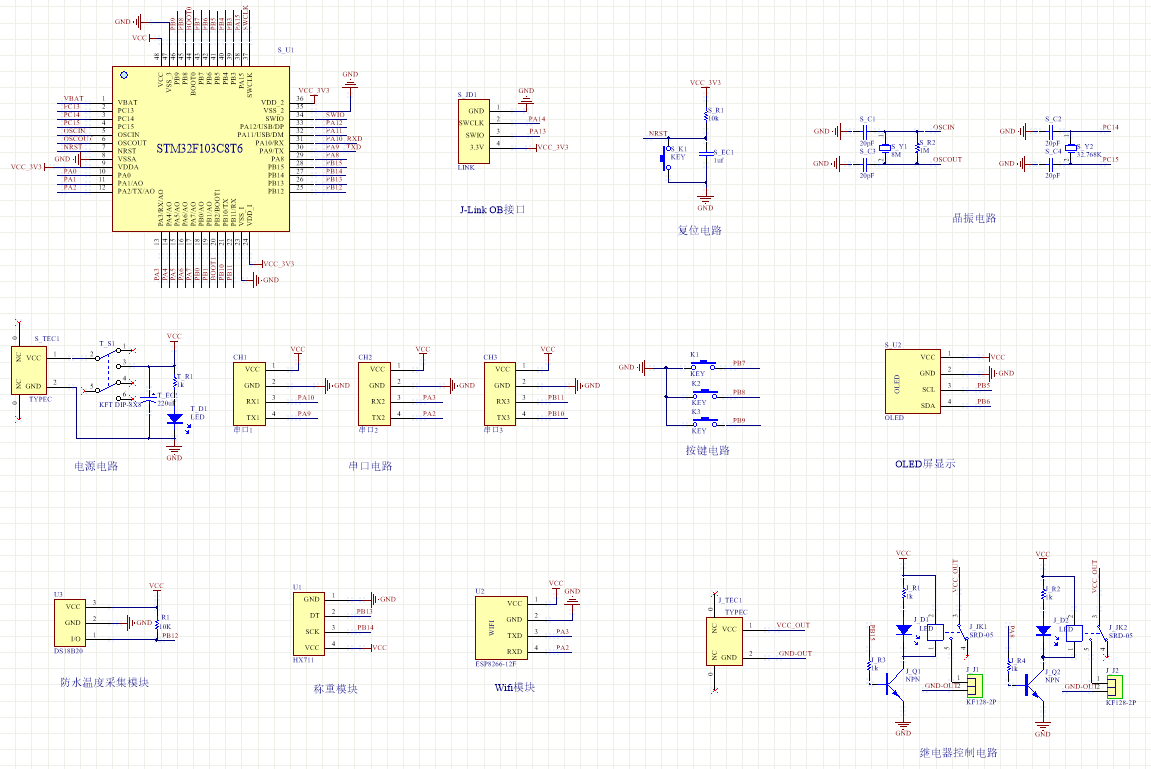Select the CH2 serial port connector

[374, 393]
